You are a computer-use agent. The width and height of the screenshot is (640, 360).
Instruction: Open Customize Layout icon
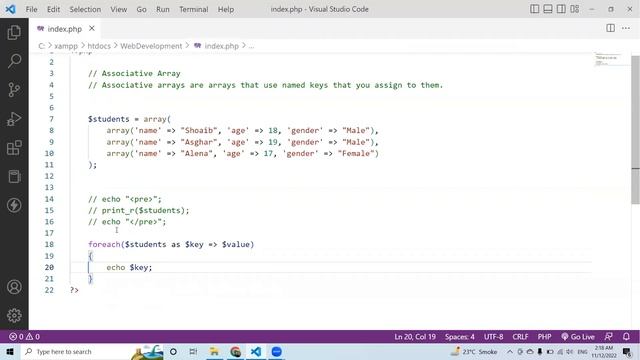575,9
